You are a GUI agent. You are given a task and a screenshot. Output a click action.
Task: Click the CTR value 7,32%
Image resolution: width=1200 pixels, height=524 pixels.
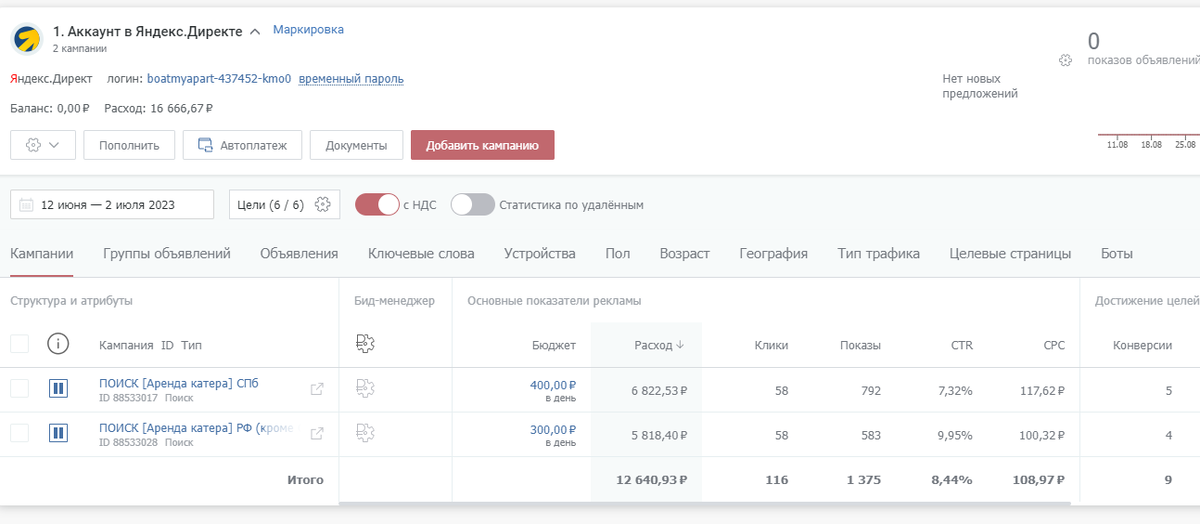[955, 391]
